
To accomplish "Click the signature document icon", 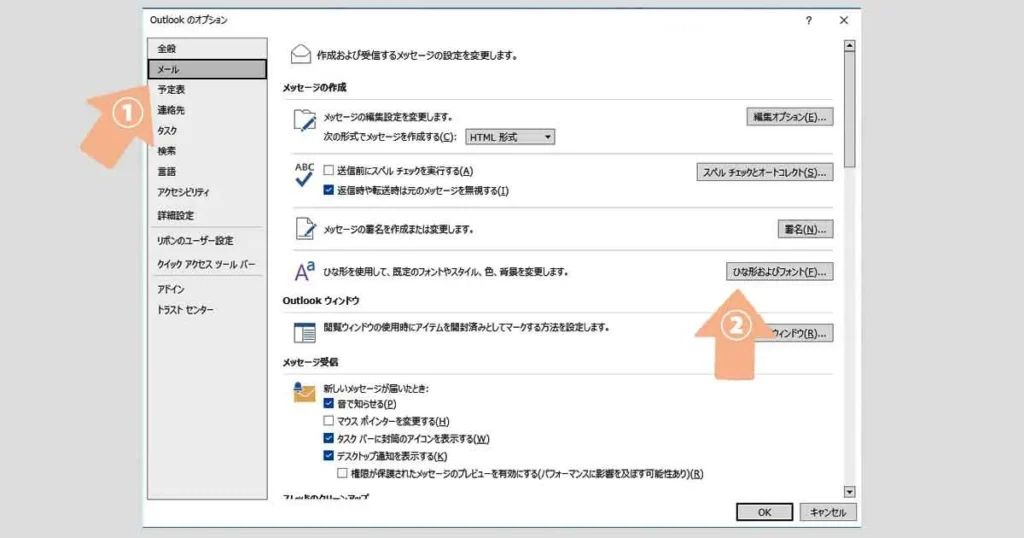I will (x=305, y=229).
